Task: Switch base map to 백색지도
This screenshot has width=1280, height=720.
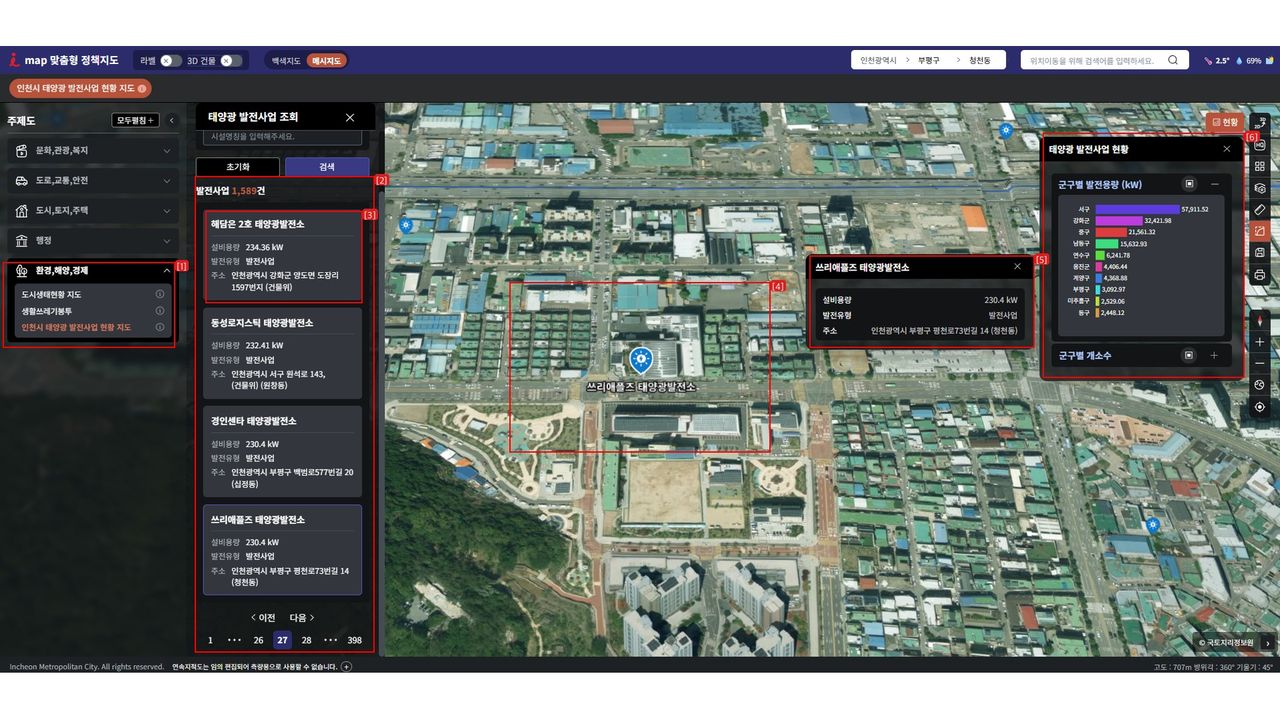Action: (x=286, y=61)
